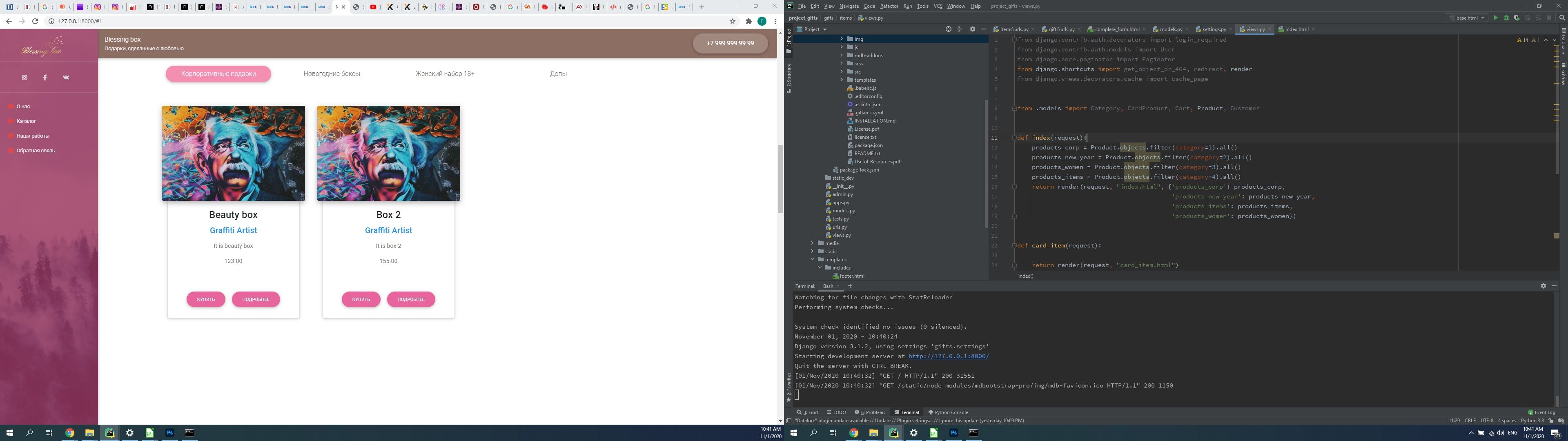The height and width of the screenshot is (441, 1568).
Task: Click the Chrome address bar
Action: click(390, 21)
